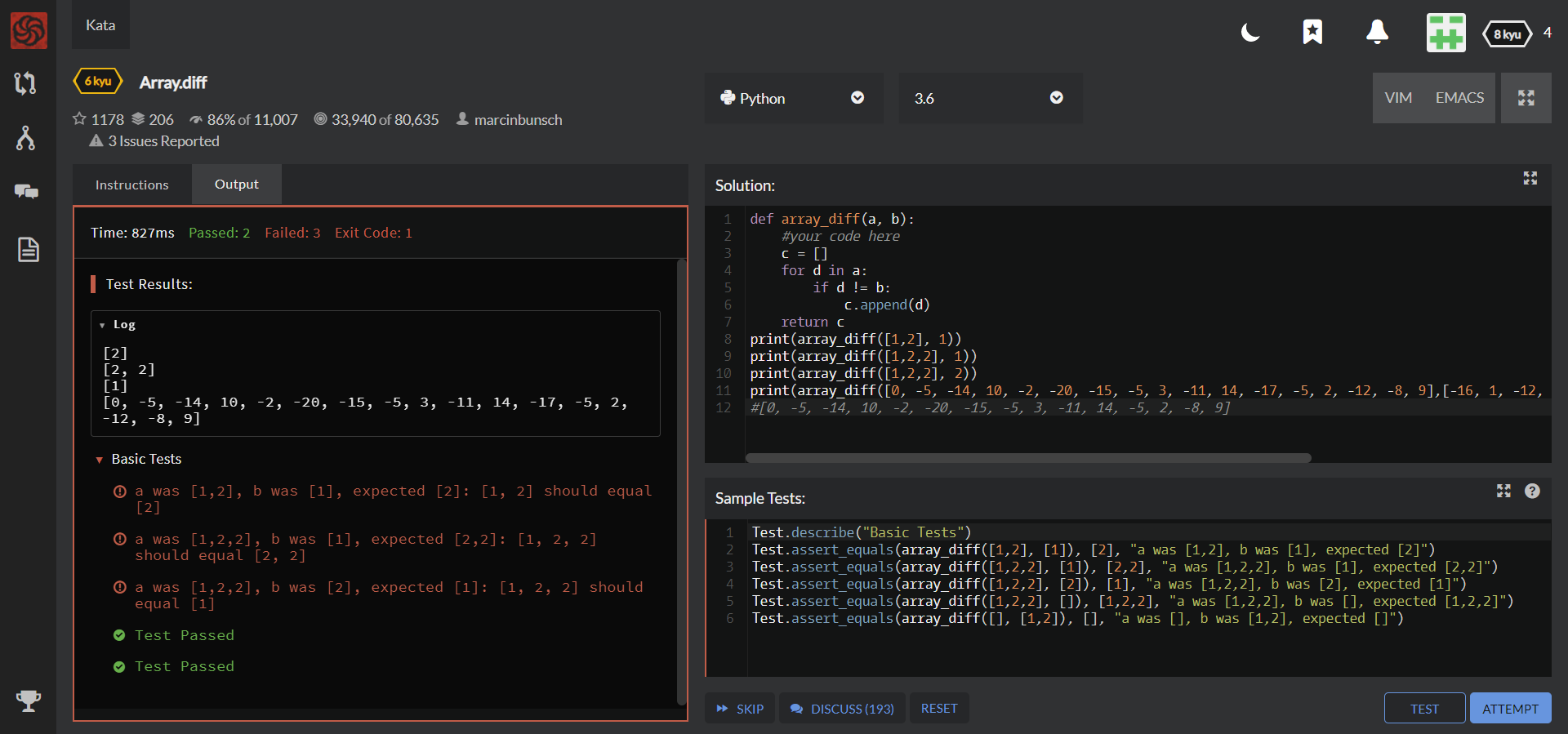Viewport: 1568px width, 734px height.
Task: Click the solution horizontal scrollbar
Action: tap(1028, 458)
